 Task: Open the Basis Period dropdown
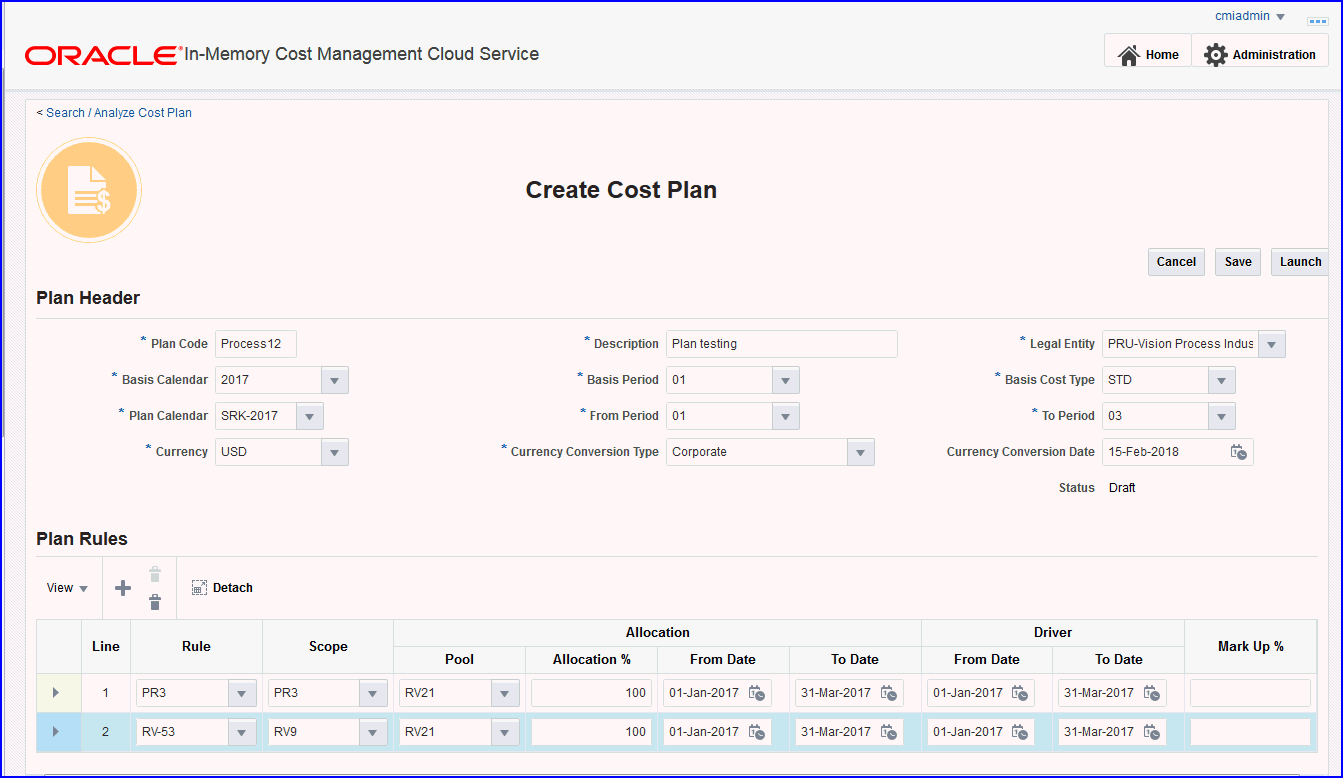[x=786, y=380]
